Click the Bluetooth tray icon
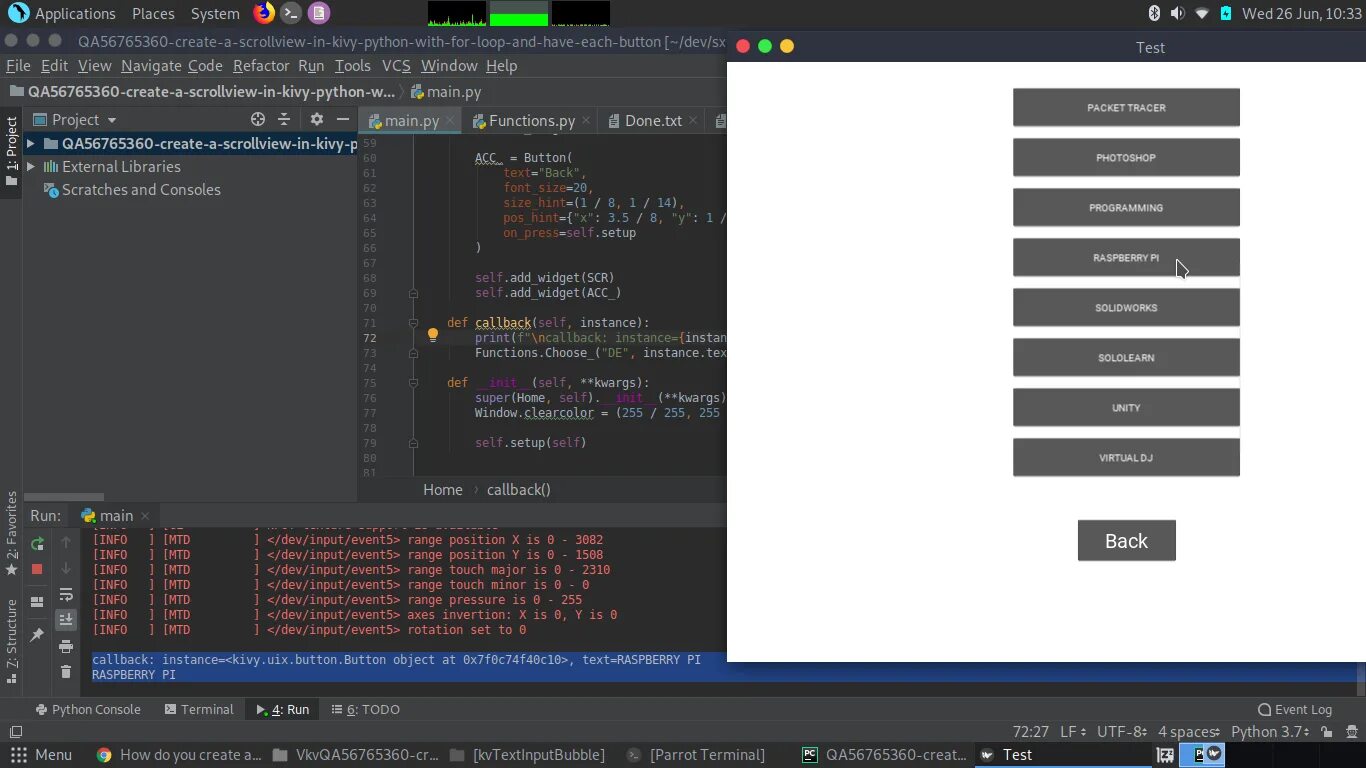The width and height of the screenshot is (1366, 768). 1153,13
